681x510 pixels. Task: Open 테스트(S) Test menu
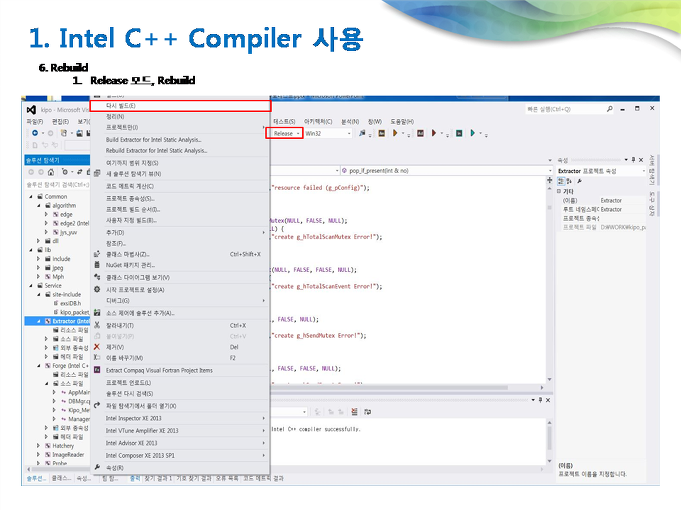pos(284,122)
